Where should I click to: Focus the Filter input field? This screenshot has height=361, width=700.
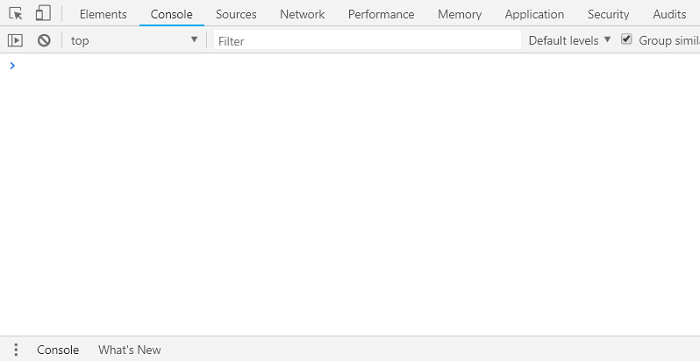[367, 41]
